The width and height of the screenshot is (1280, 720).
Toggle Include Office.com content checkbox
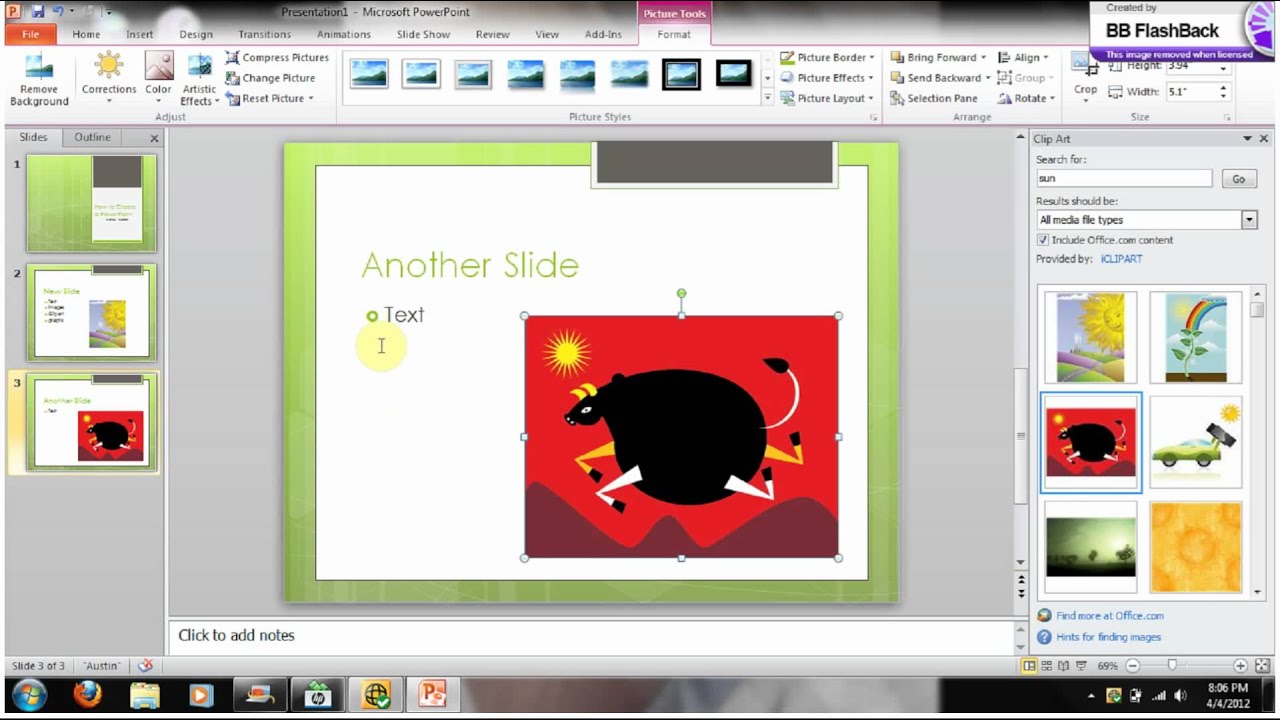(x=1043, y=240)
